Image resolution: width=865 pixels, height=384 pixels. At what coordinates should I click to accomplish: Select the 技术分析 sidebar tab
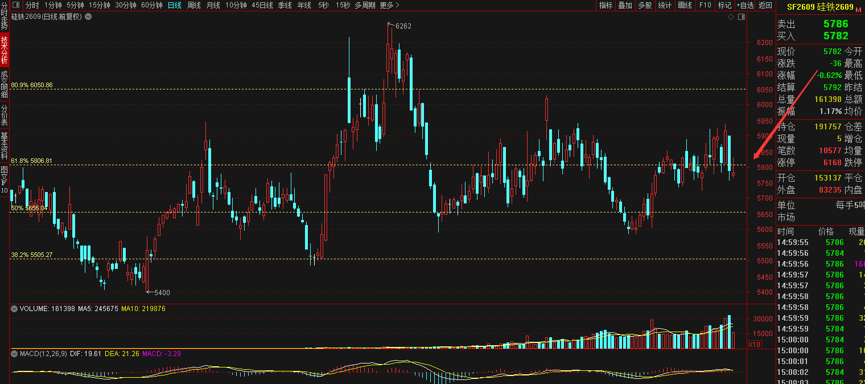point(4,49)
